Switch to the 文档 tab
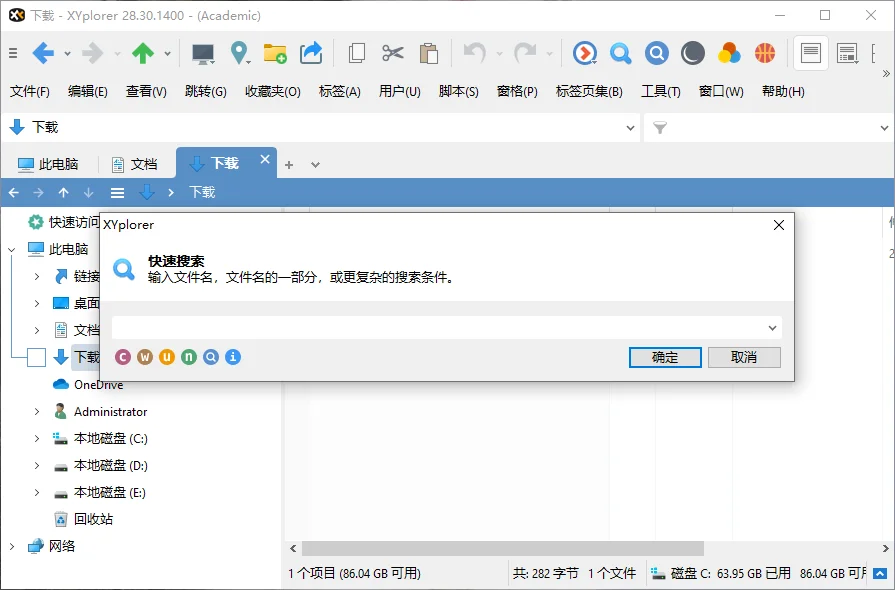 (135, 164)
